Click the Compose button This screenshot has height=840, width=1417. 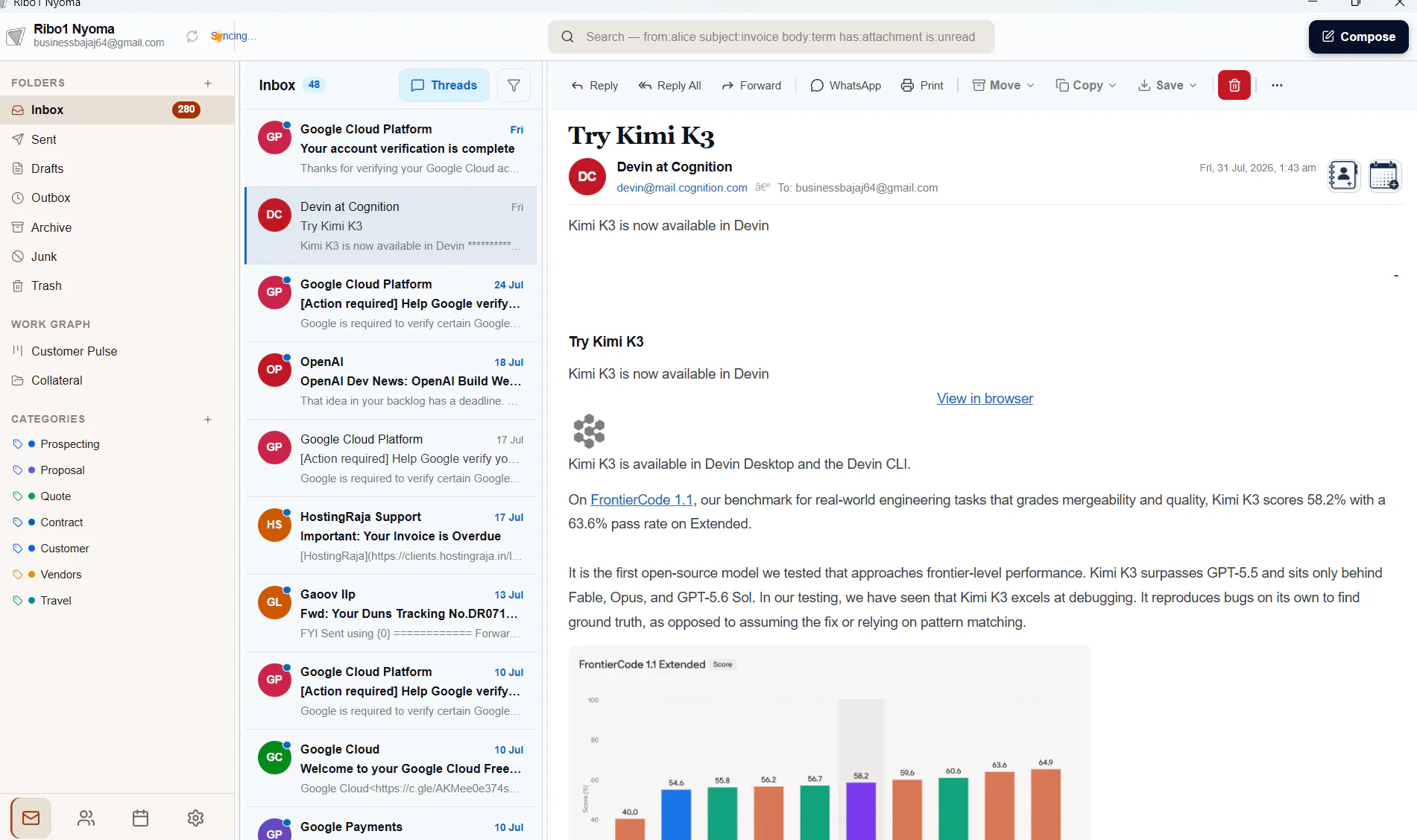[x=1358, y=37]
